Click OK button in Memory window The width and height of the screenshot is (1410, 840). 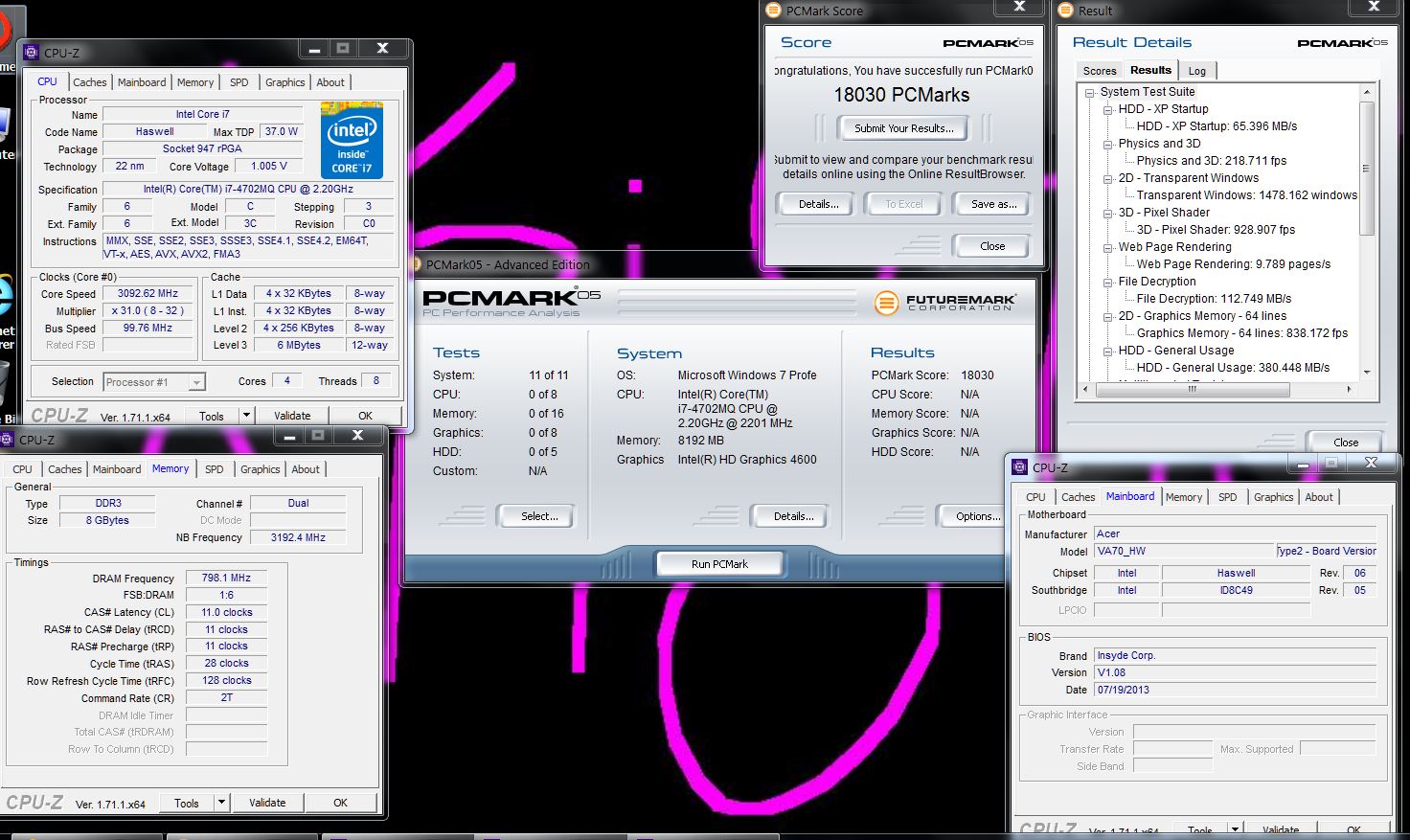(340, 803)
